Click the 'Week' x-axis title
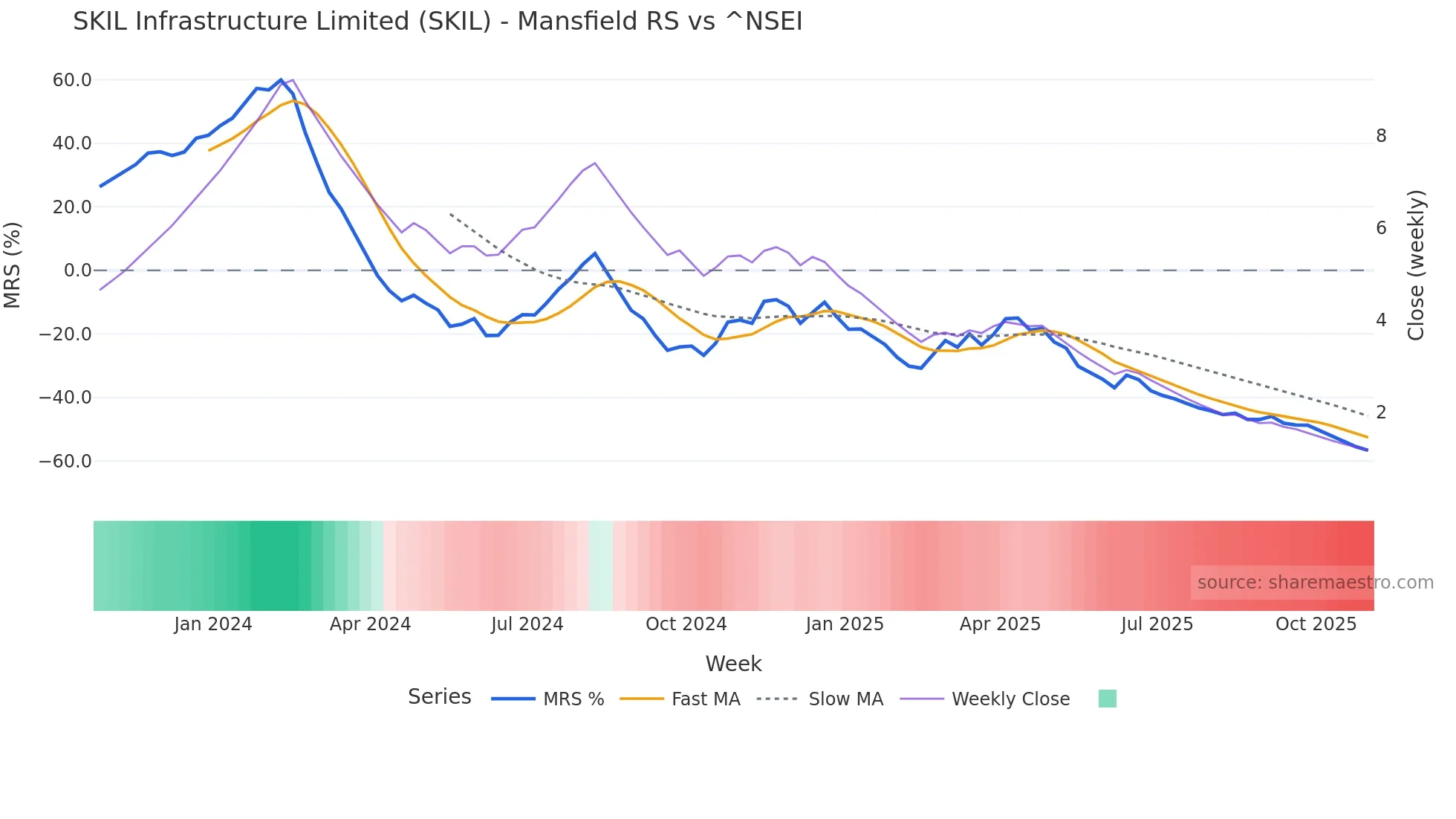 click(733, 664)
